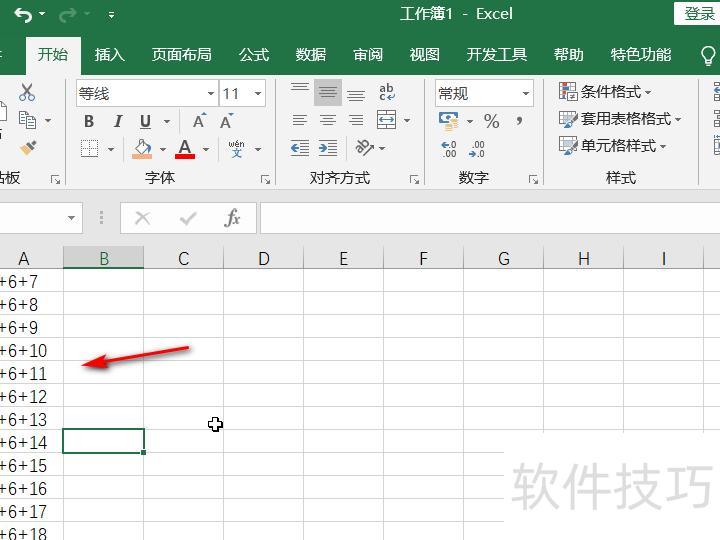The width and height of the screenshot is (720, 540).
Task: Toggle Italic formatting
Action: 118,121
